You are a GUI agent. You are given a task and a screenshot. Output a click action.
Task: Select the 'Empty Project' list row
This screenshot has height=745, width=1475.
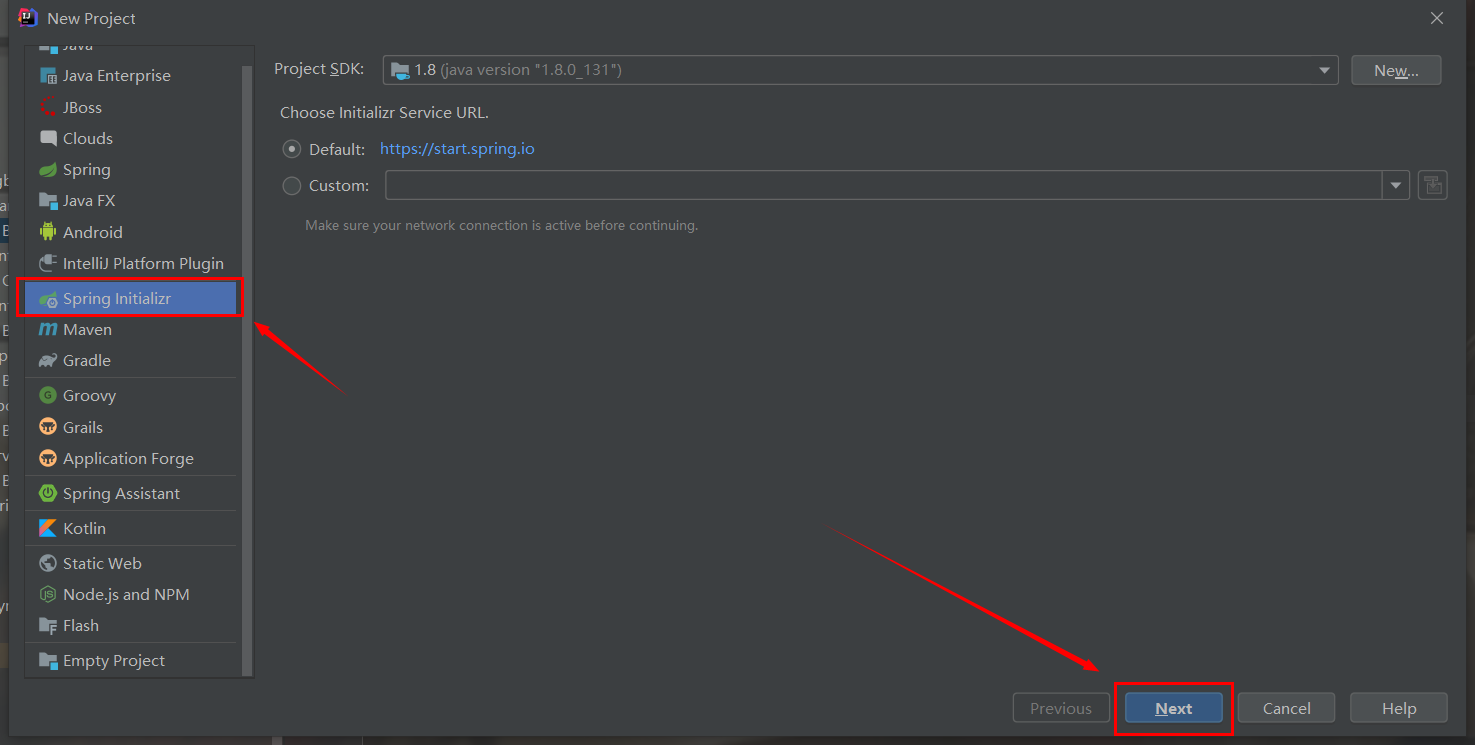[x=133, y=660]
